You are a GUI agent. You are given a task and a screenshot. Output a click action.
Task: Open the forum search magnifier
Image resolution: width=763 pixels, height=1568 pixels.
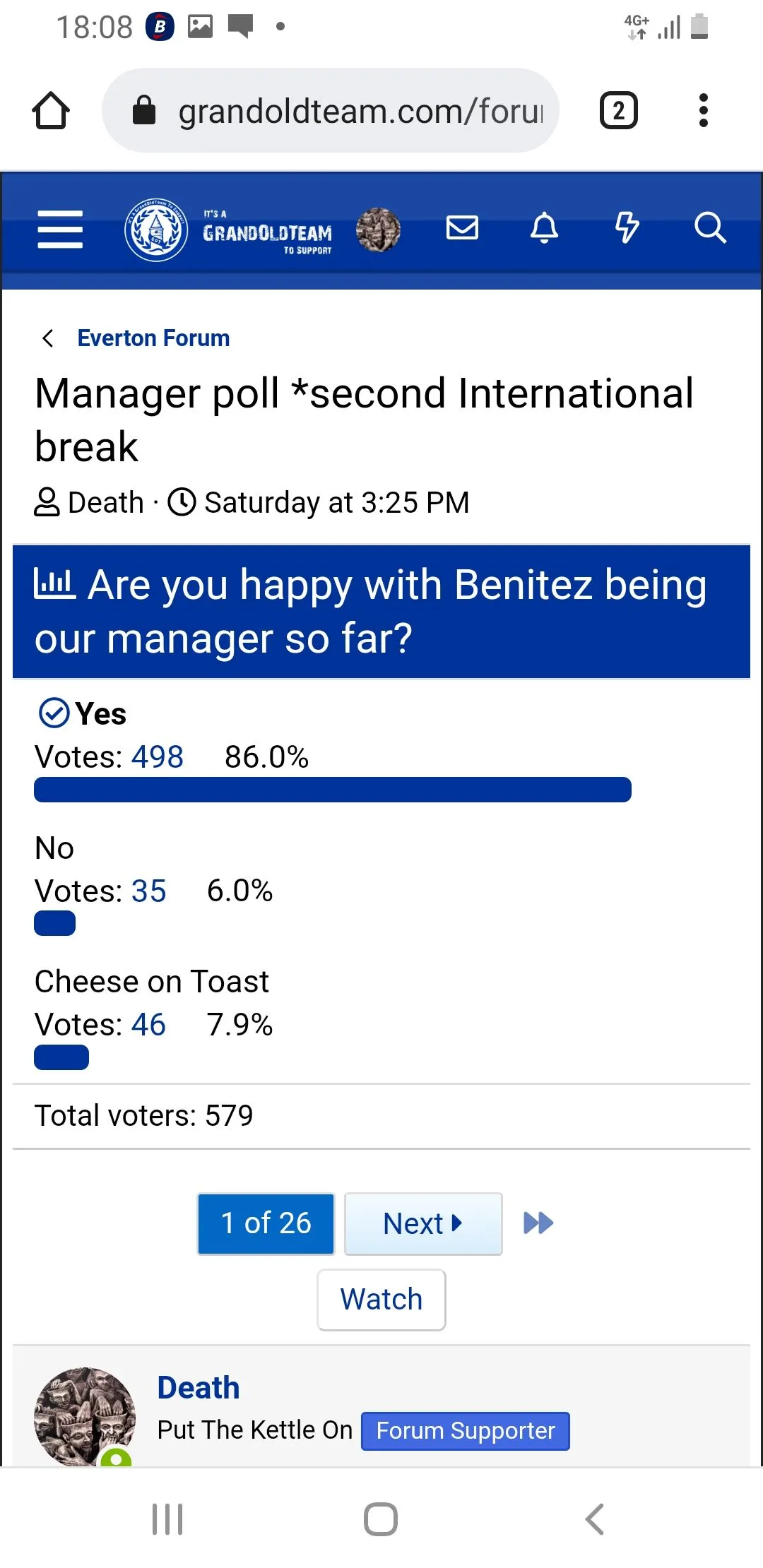(x=709, y=228)
